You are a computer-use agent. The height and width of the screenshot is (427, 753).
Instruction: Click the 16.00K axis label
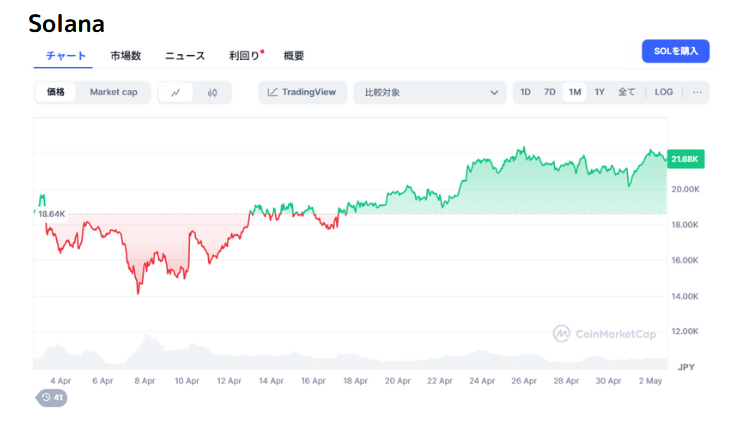(x=685, y=260)
